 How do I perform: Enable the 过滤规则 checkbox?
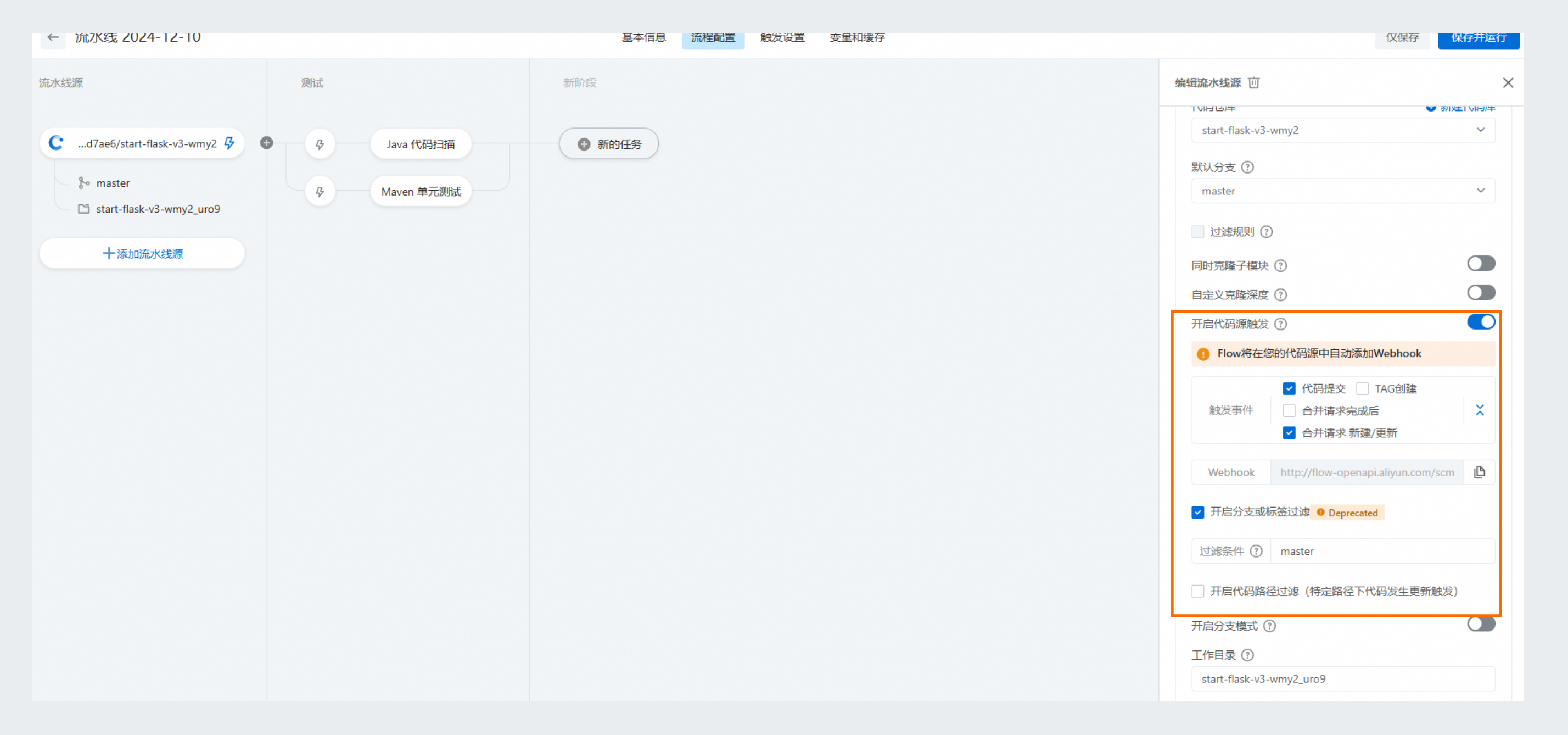(x=1198, y=231)
